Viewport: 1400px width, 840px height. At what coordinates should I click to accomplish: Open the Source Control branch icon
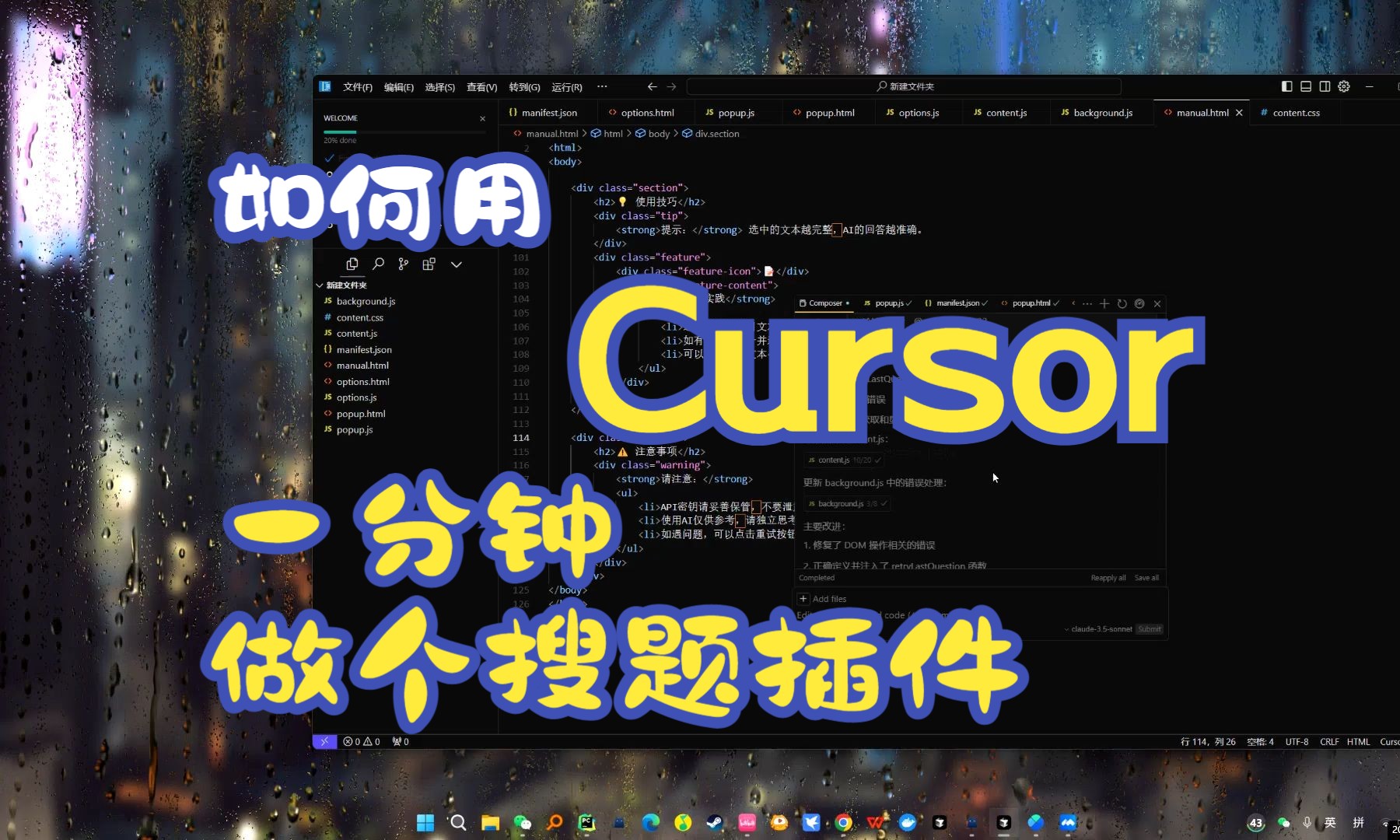(x=403, y=264)
